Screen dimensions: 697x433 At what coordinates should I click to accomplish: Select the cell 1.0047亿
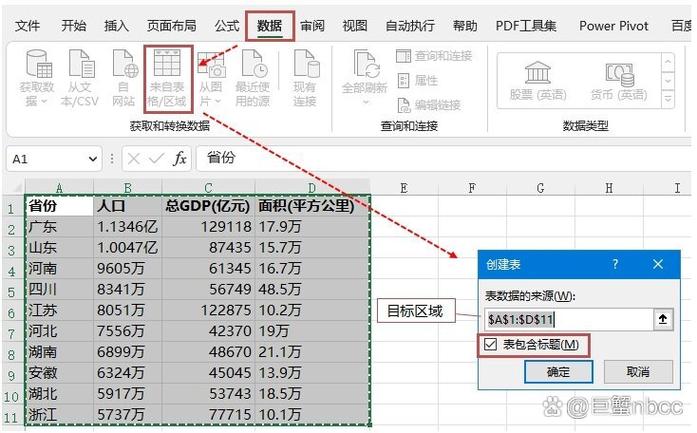pyautogui.click(x=128, y=248)
